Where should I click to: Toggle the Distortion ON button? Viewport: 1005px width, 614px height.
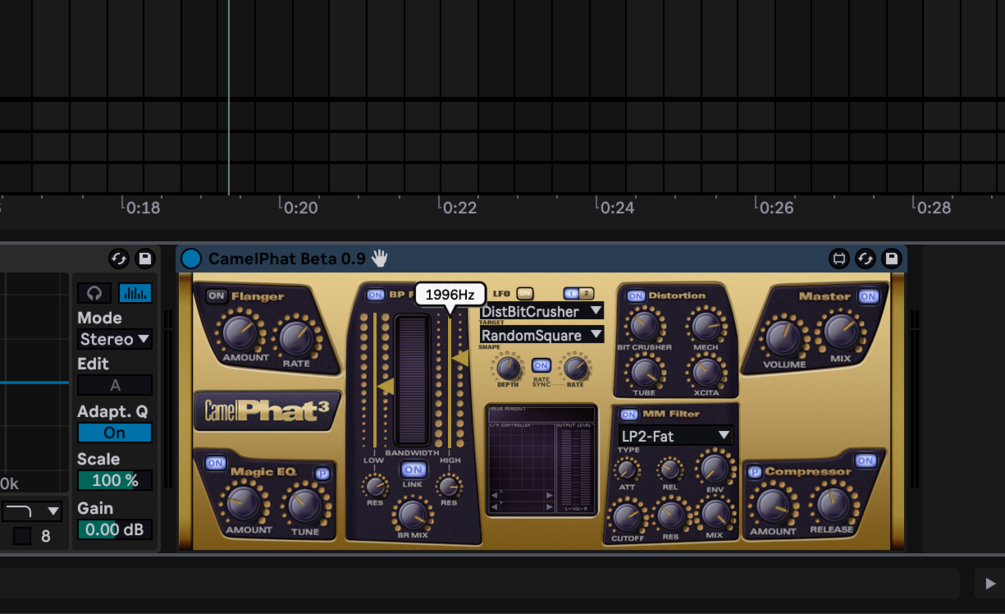pyautogui.click(x=636, y=295)
